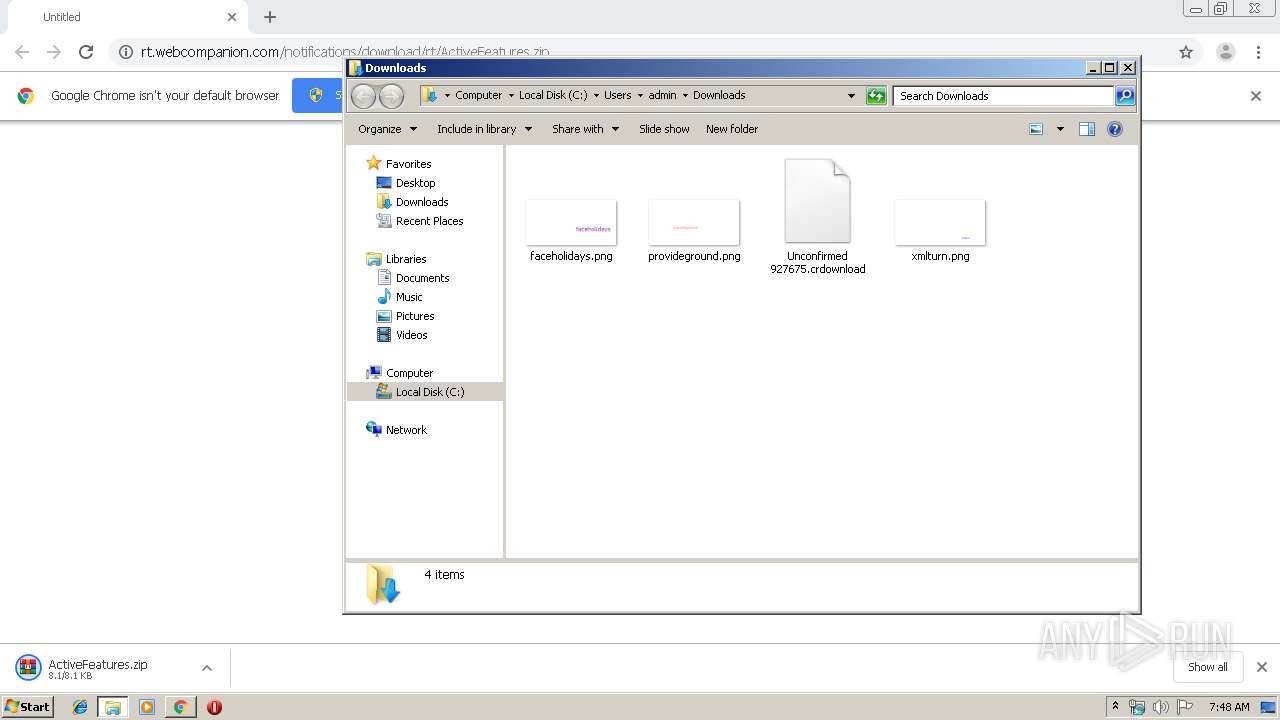Open the Organize menu
This screenshot has width=1280, height=720.
(387, 129)
